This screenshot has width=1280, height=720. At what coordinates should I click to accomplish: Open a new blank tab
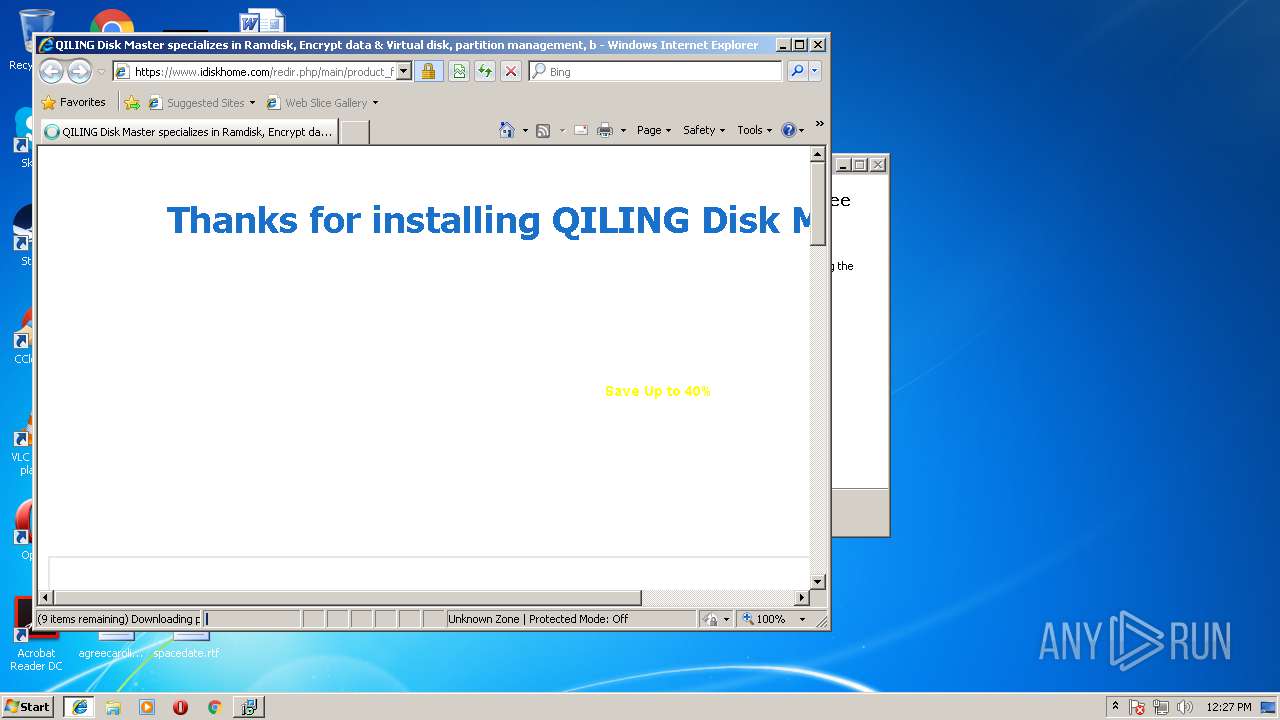pyautogui.click(x=355, y=131)
